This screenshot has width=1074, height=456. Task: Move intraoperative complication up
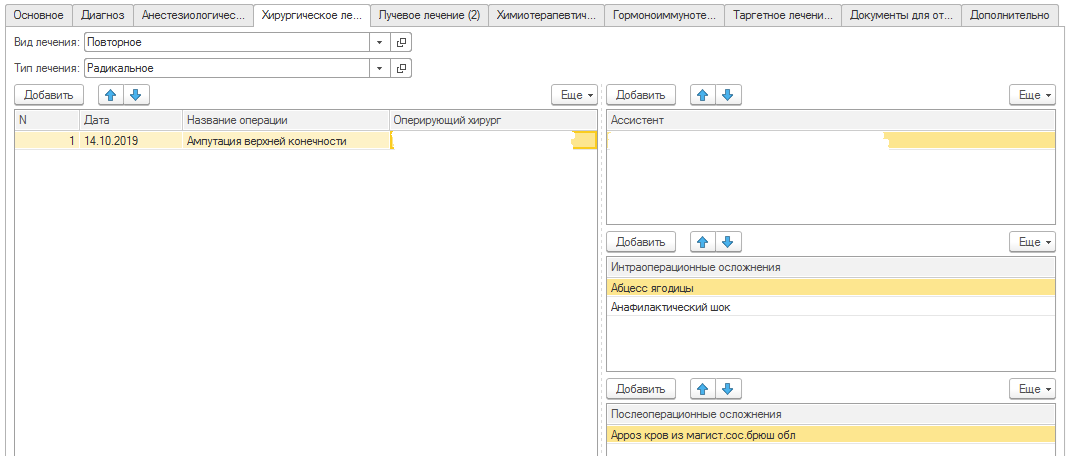click(703, 242)
